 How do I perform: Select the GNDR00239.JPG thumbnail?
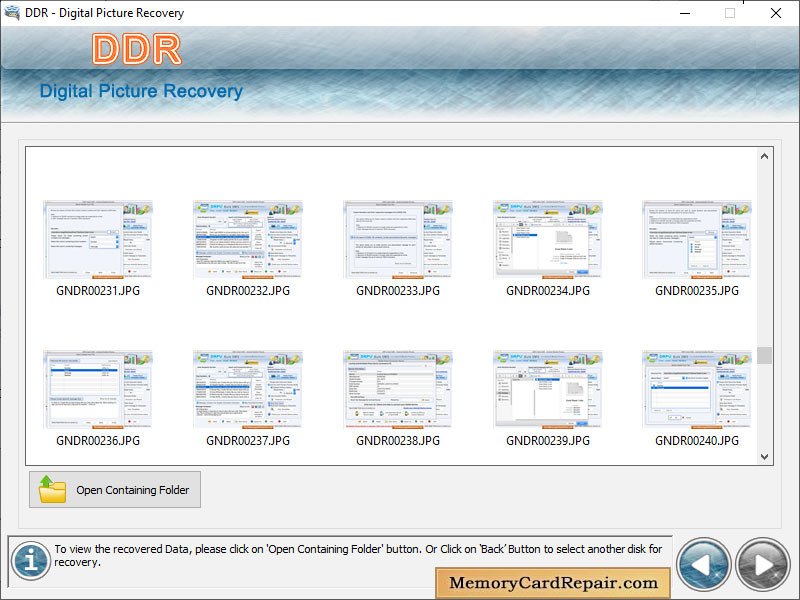548,389
